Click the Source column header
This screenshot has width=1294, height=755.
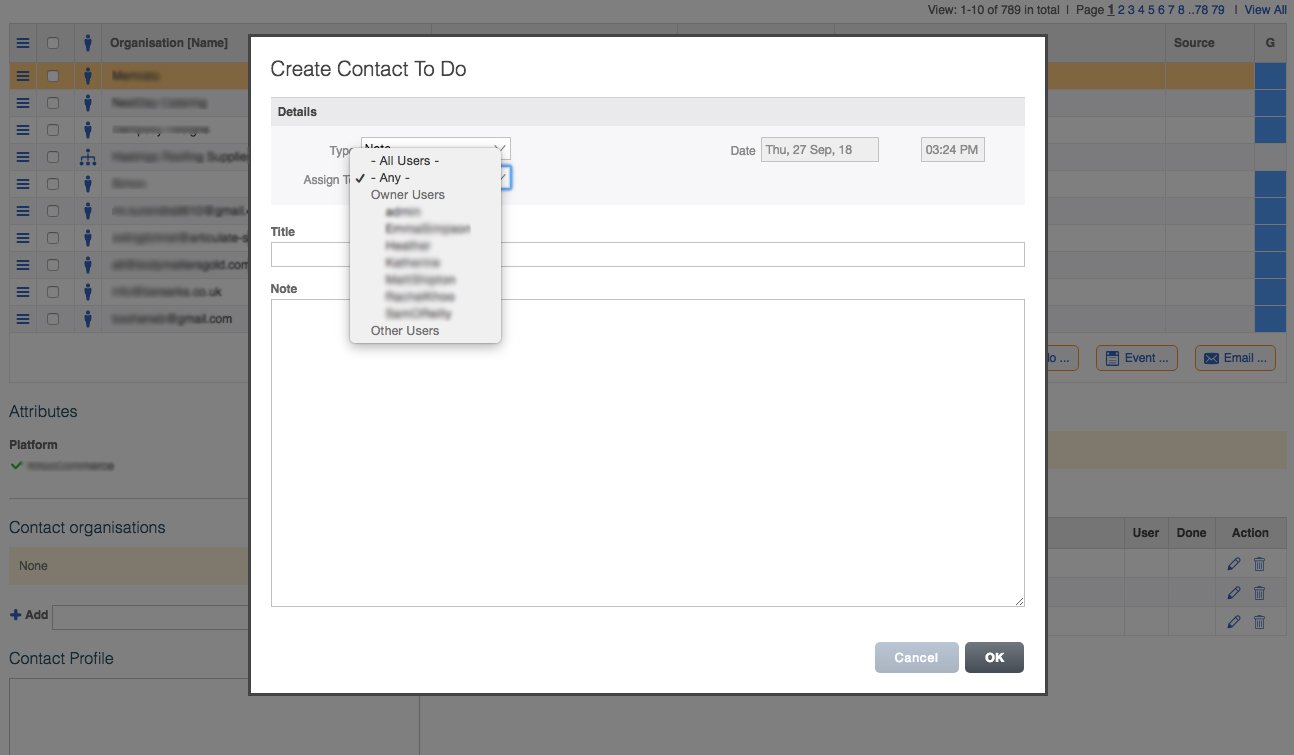tap(1194, 43)
